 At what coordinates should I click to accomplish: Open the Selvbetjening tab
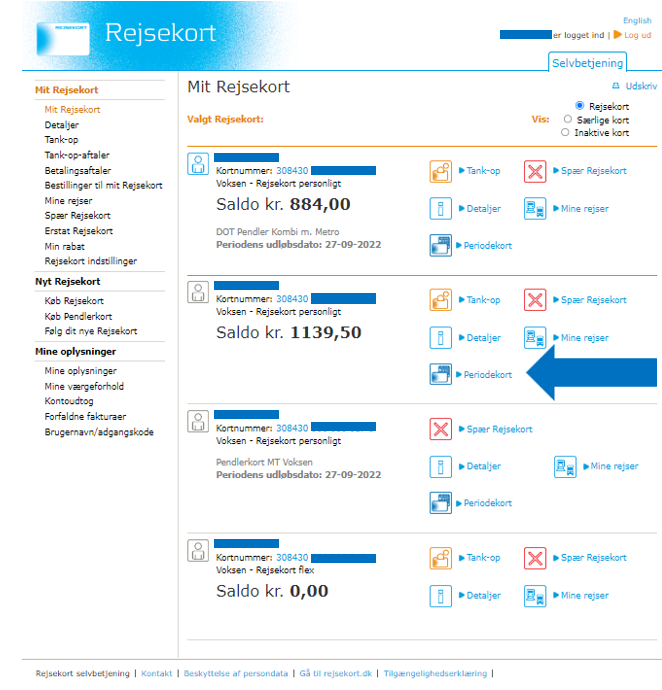tap(588, 63)
